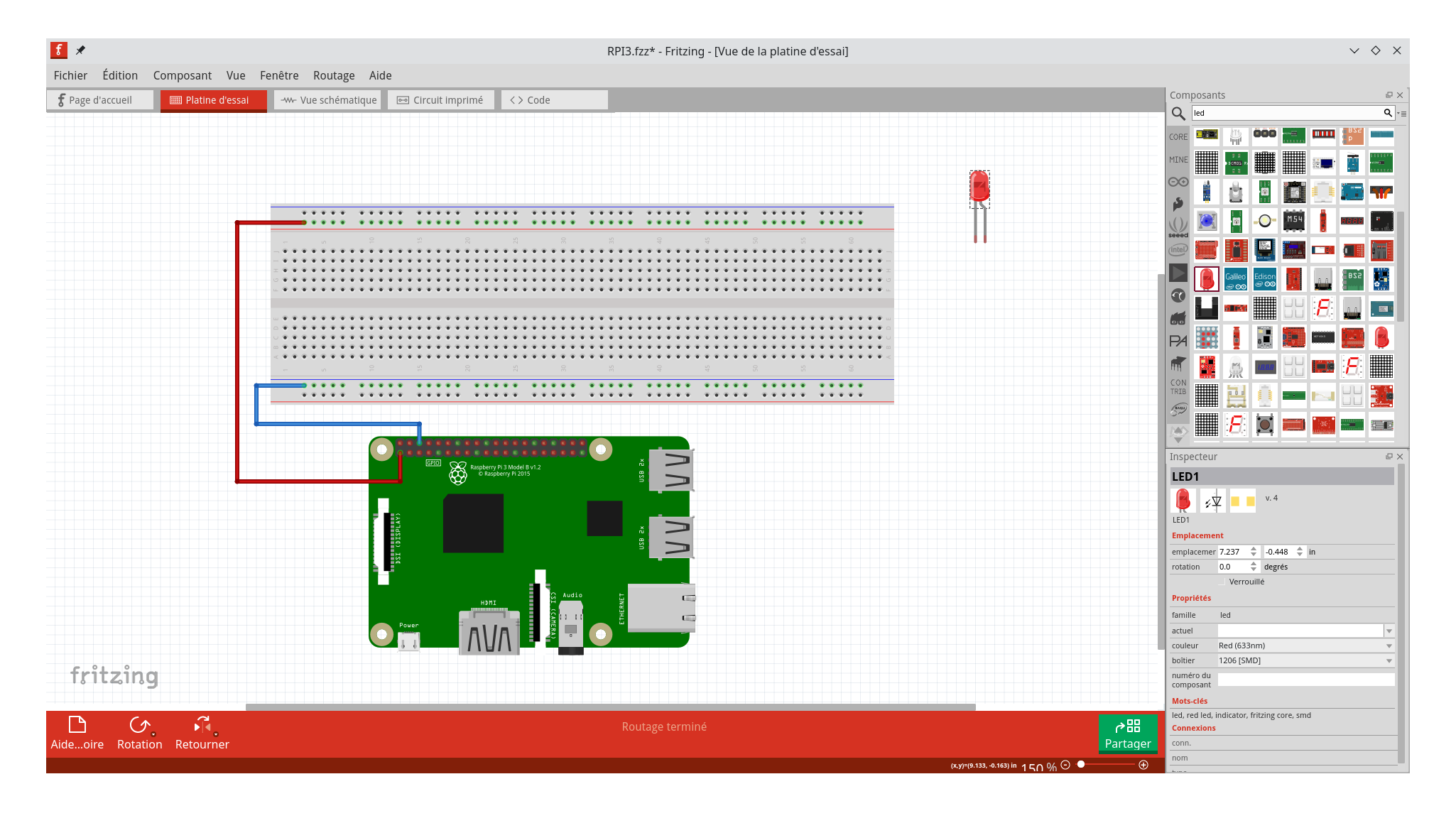Open the actuel combo box arrow
The image size is (1456, 828).
click(x=1389, y=631)
